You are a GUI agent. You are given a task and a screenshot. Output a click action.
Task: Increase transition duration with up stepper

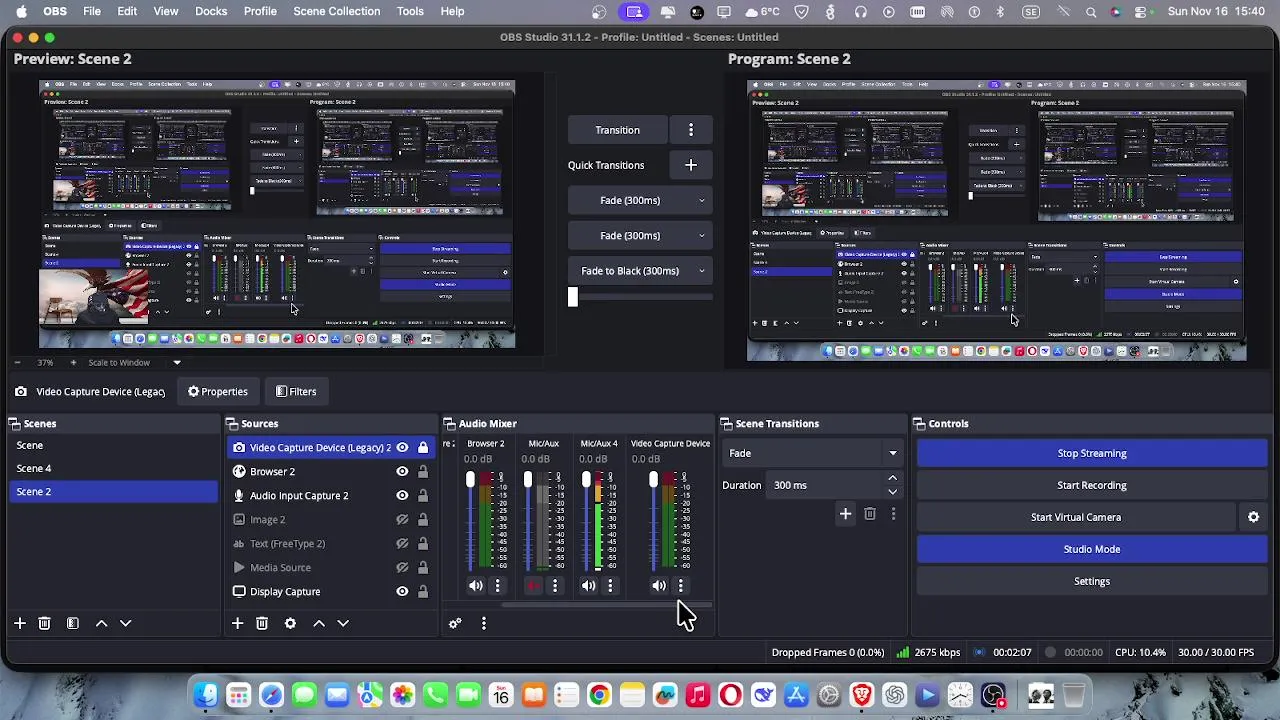click(892, 479)
